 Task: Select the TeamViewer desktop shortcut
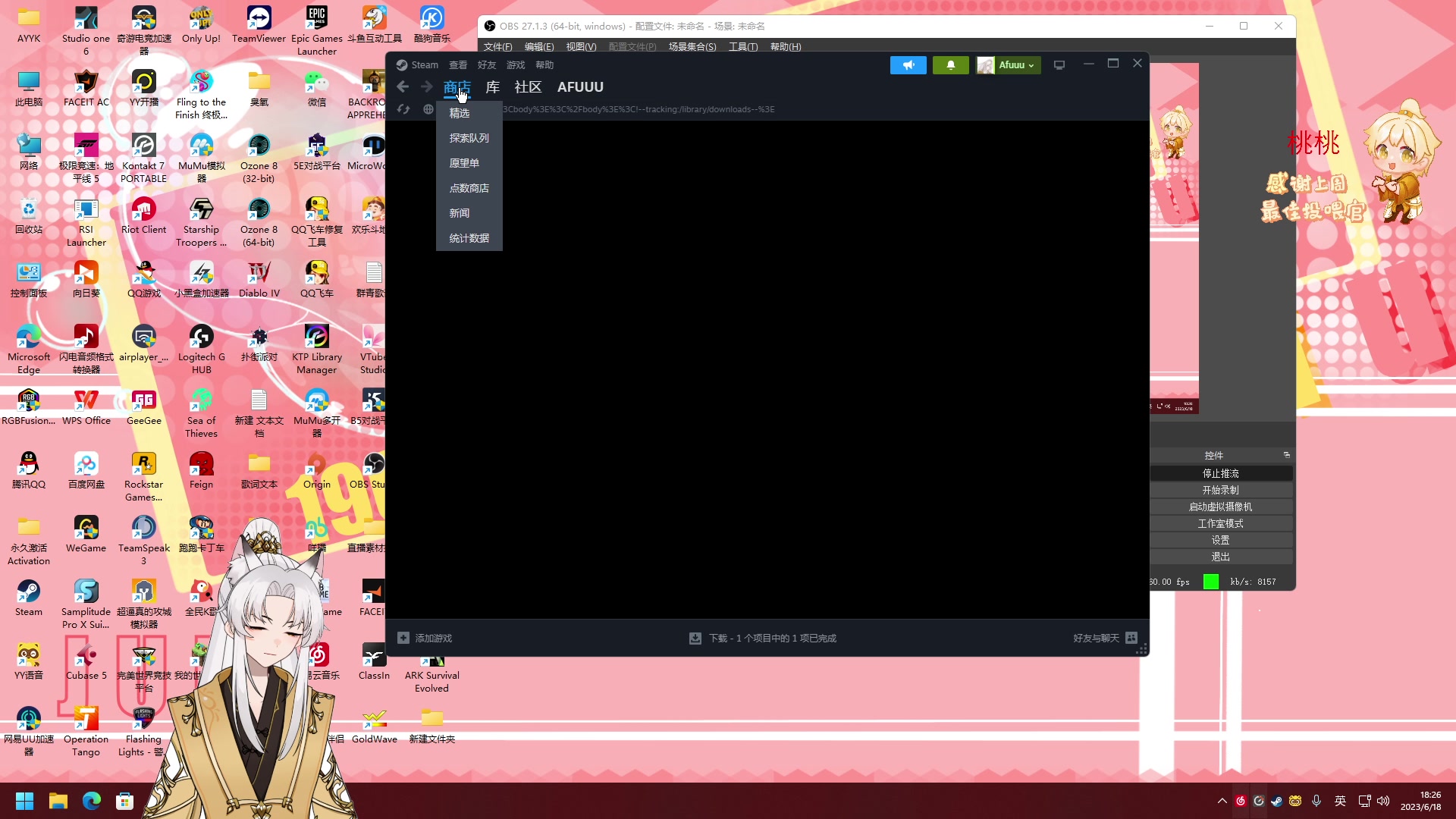[x=259, y=25]
